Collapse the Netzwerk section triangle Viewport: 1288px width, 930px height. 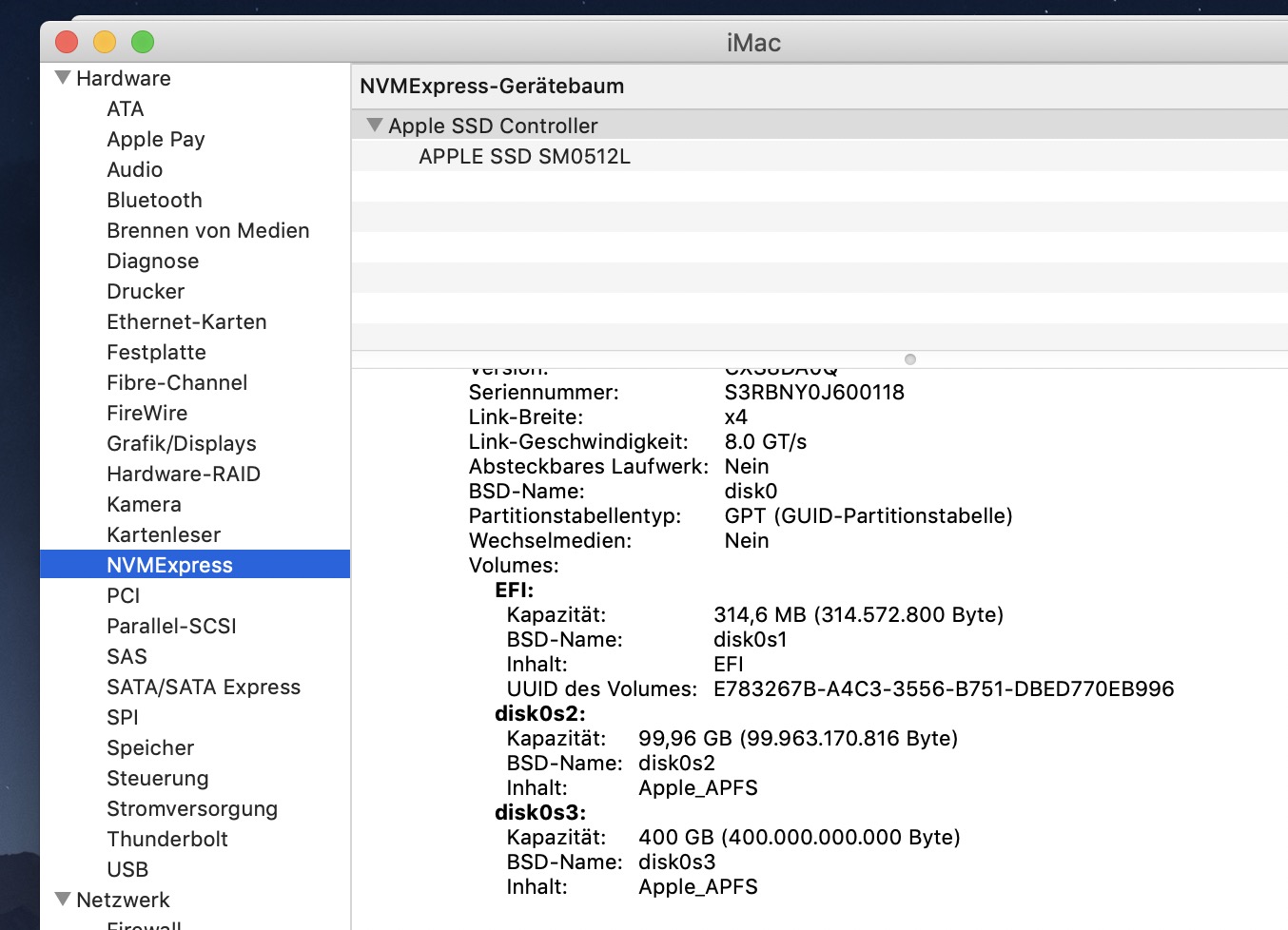pos(63,900)
